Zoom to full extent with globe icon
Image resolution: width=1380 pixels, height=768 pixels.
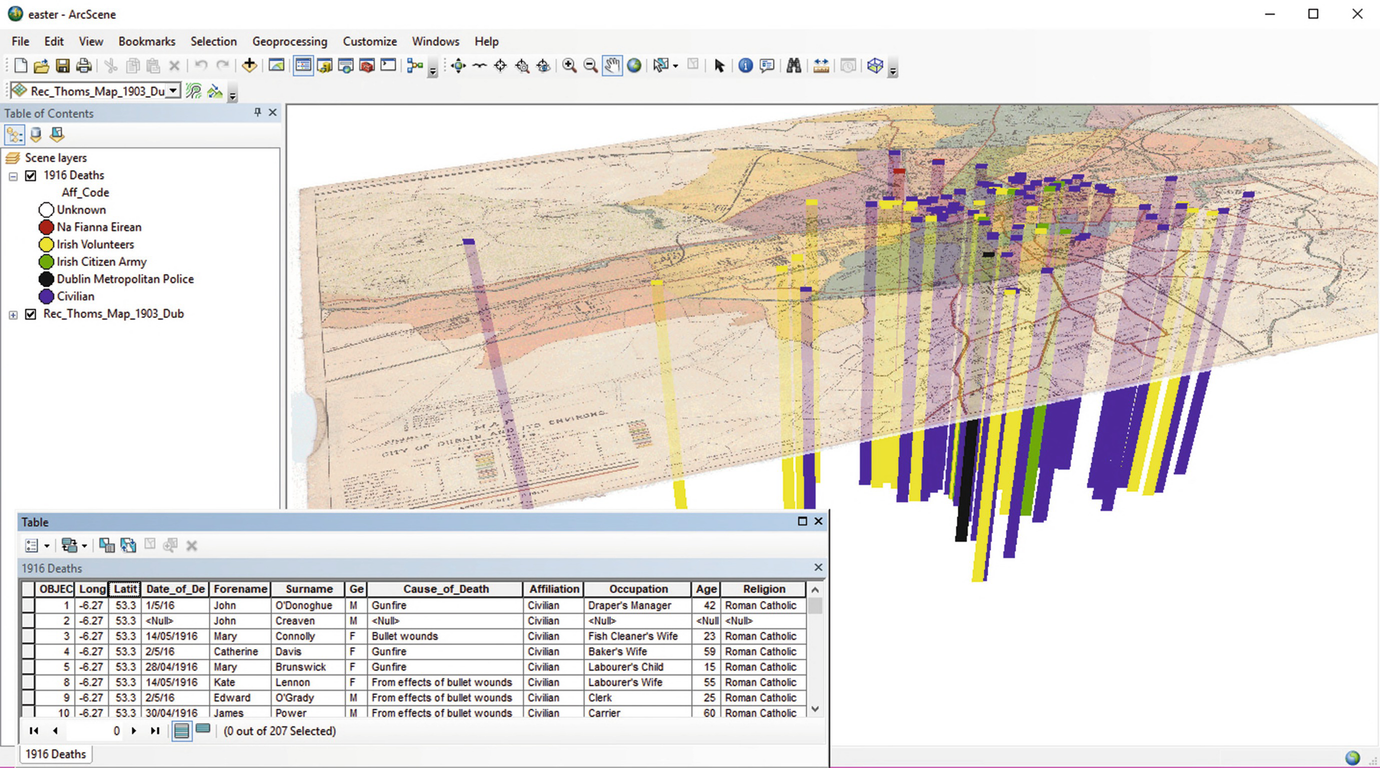tap(634, 66)
